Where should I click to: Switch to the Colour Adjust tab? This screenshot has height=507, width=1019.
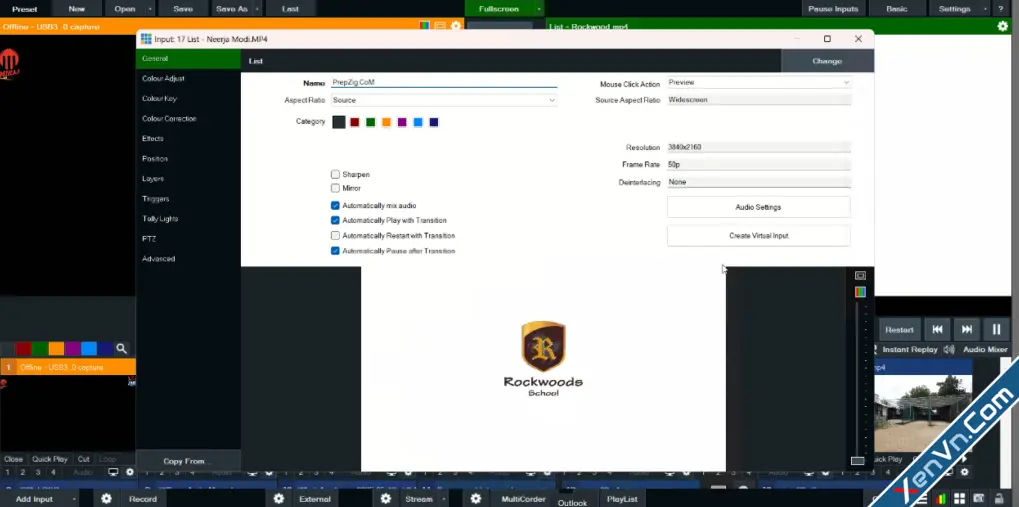[188, 79]
